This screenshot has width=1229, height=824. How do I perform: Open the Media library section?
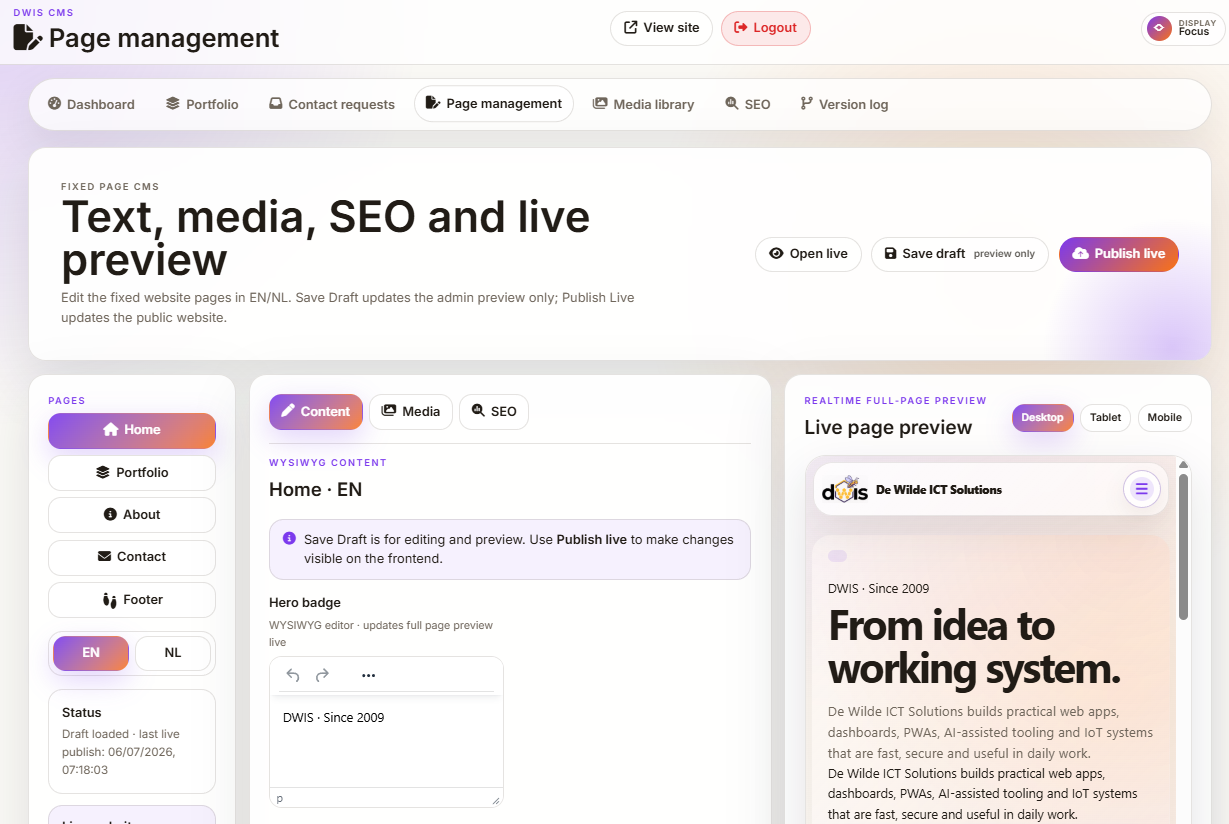[x=643, y=104]
